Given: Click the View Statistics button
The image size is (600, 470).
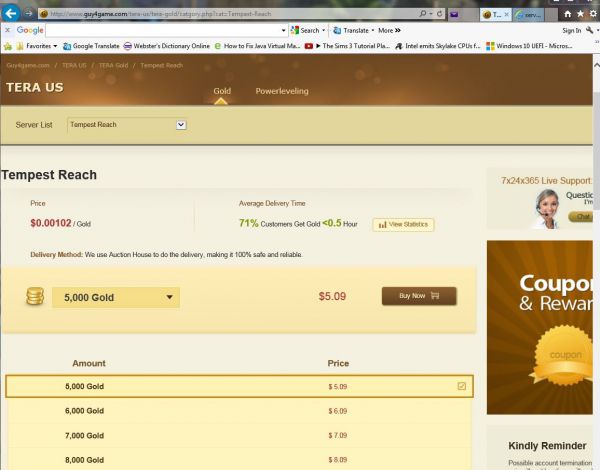Looking at the screenshot, I should pyautogui.click(x=403, y=224).
